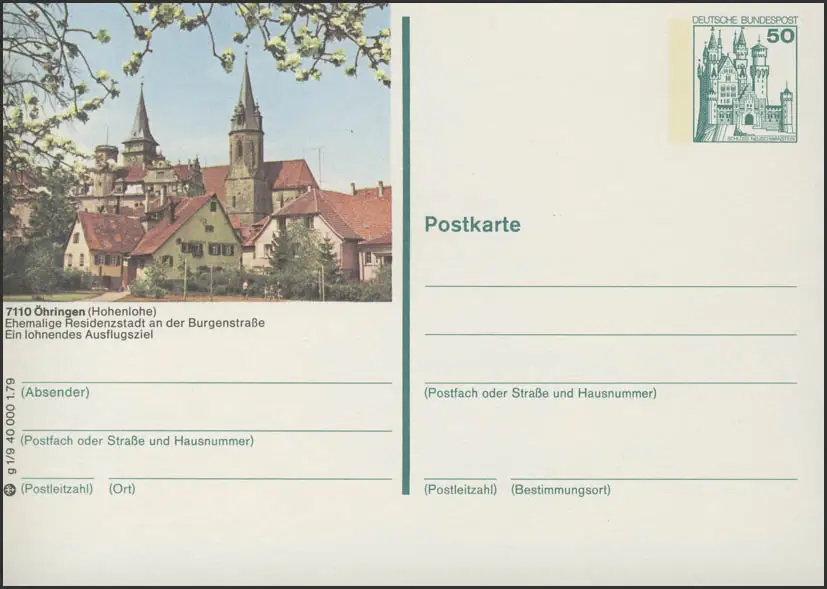Viewport: 827px width, 589px height.
Task: Select the 50 denomination on the stamp
Action: (x=781, y=36)
